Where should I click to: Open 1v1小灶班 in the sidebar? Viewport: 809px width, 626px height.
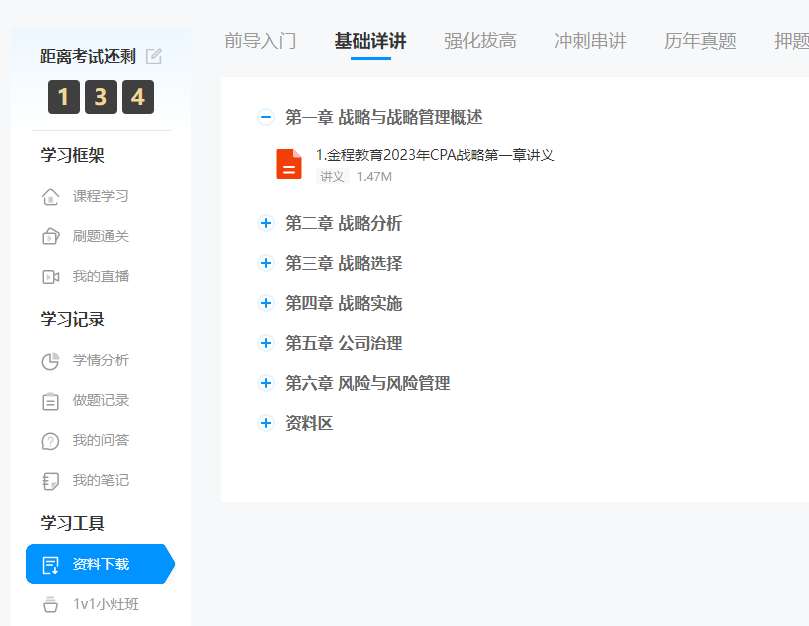pyautogui.click(x=106, y=604)
